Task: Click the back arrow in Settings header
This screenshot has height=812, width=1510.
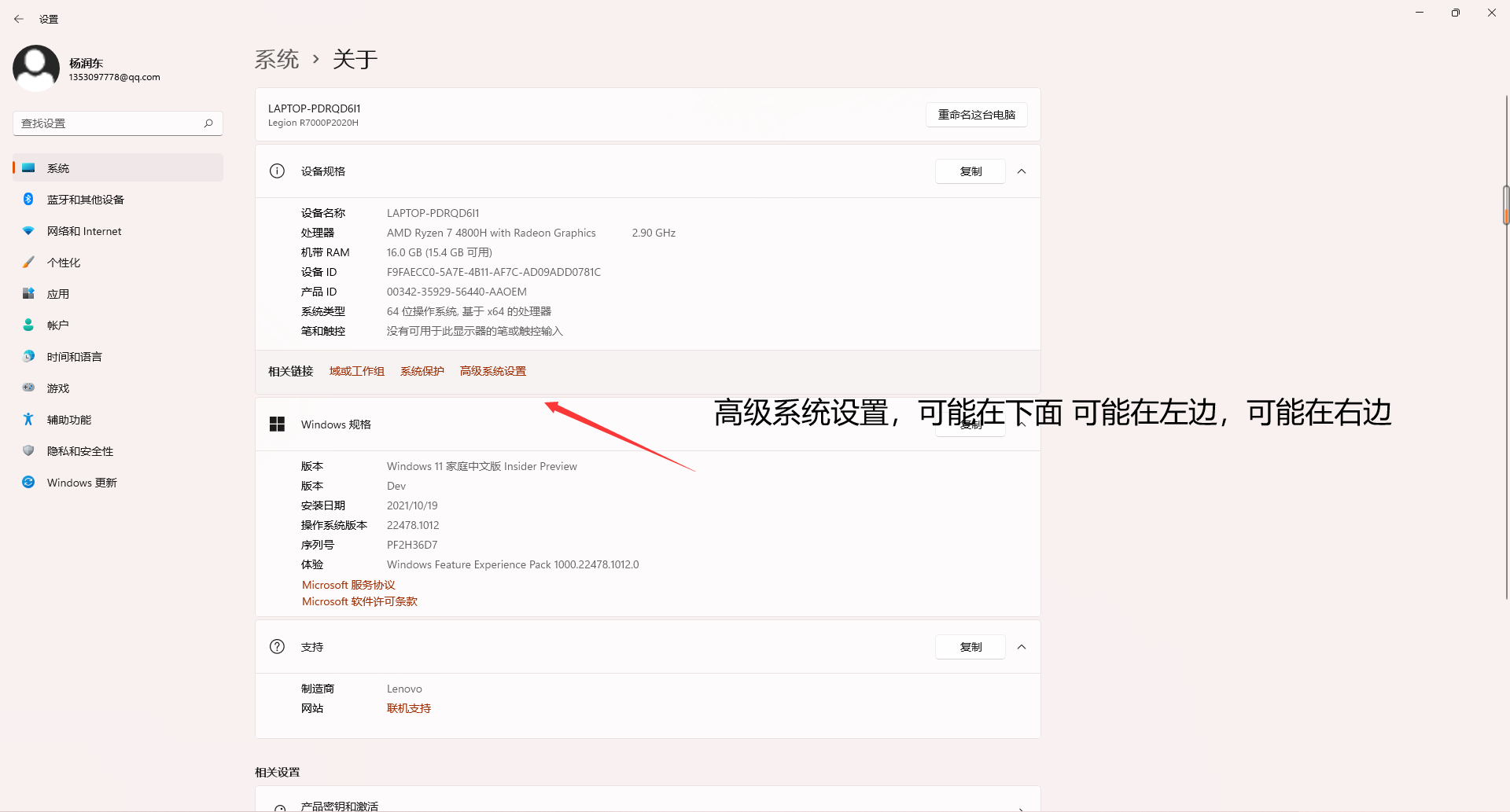Action: coord(19,19)
